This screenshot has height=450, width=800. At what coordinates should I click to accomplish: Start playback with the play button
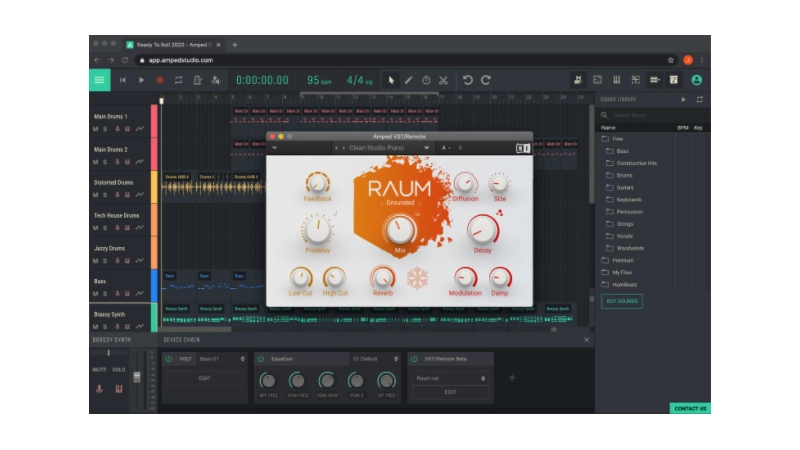click(141, 80)
